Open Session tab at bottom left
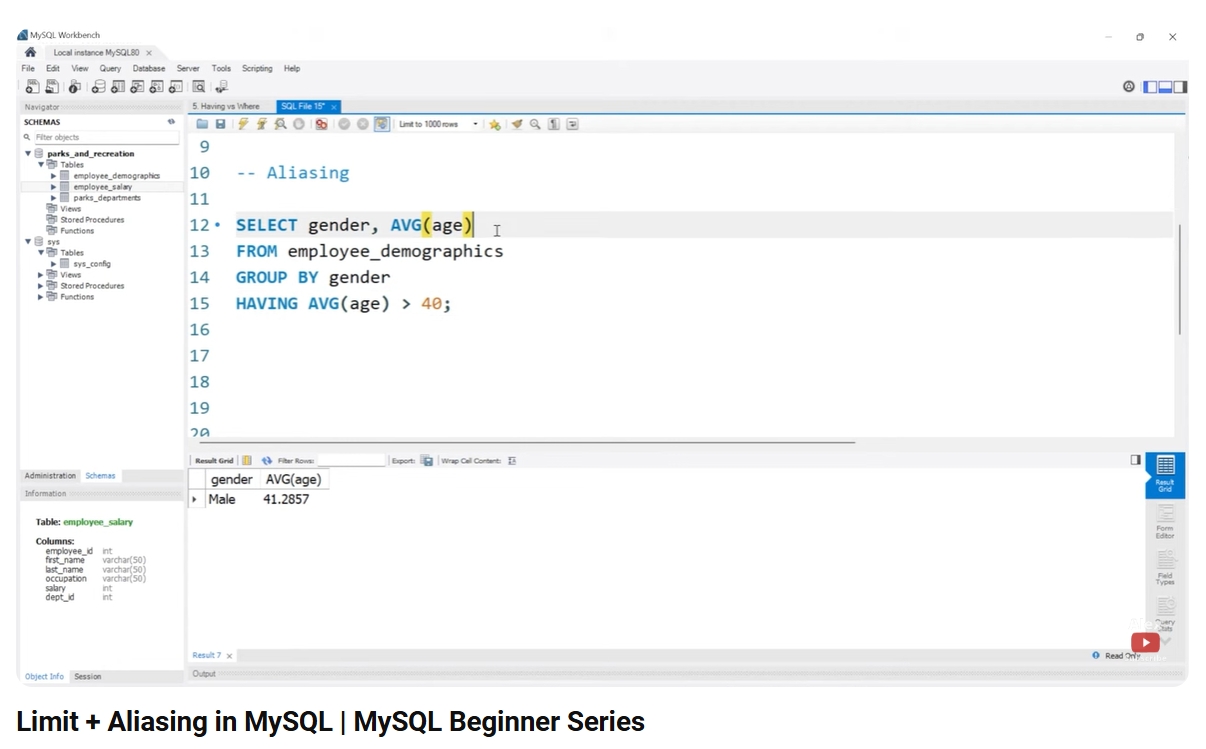1206x749 pixels. pos(88,677)
